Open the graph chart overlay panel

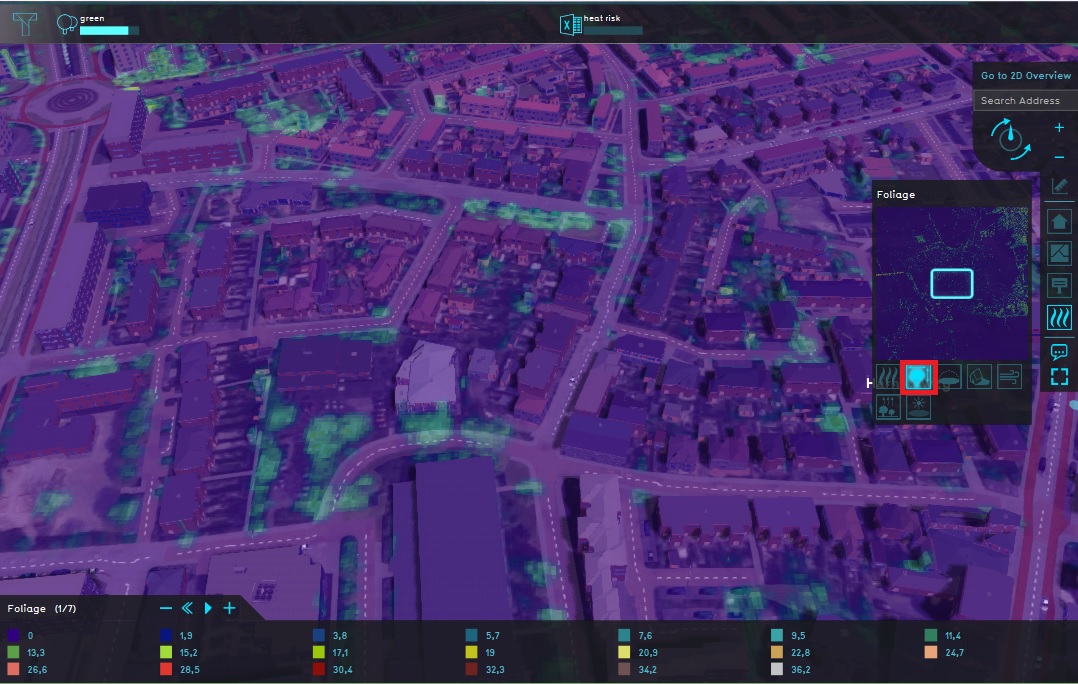(1059, 254)
